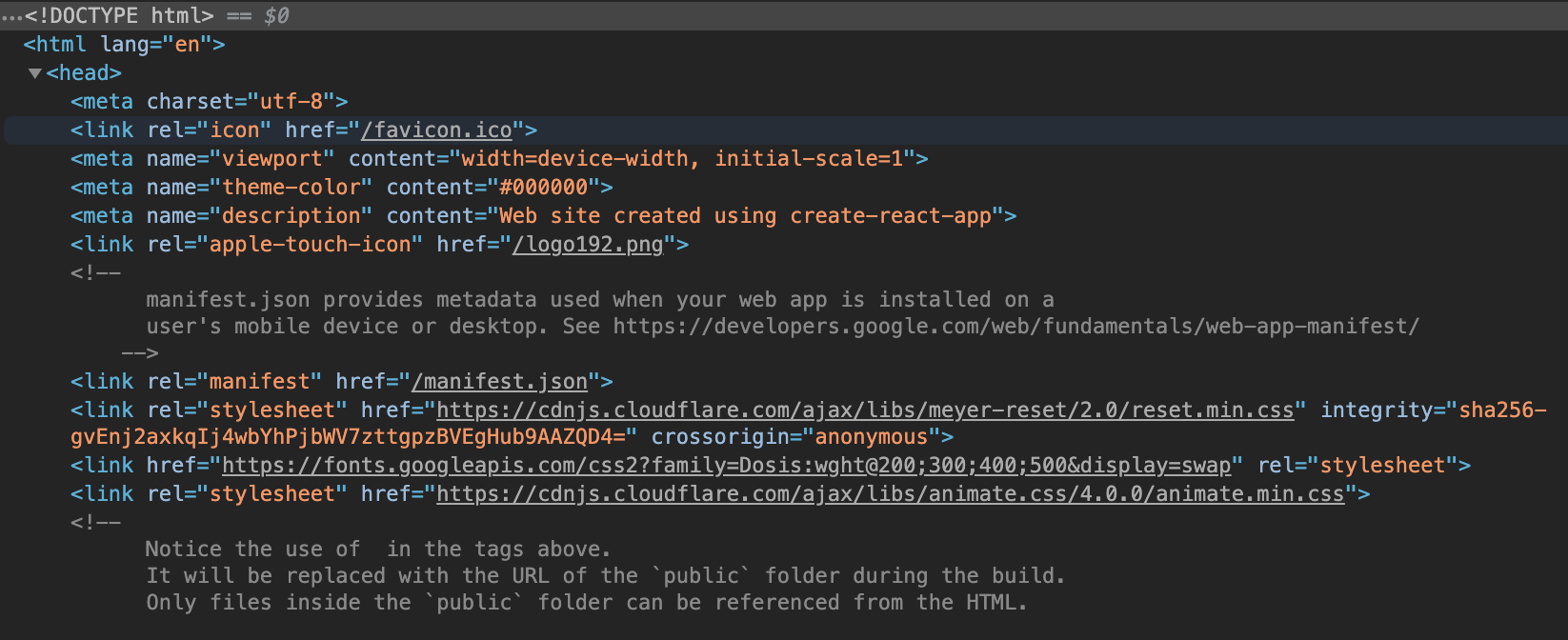Open the /logo192.png link

(x=588, y=245)
